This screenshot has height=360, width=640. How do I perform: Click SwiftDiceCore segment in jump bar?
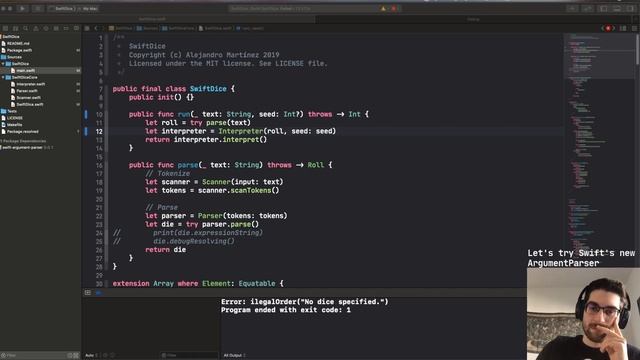[x=178, y=28]
